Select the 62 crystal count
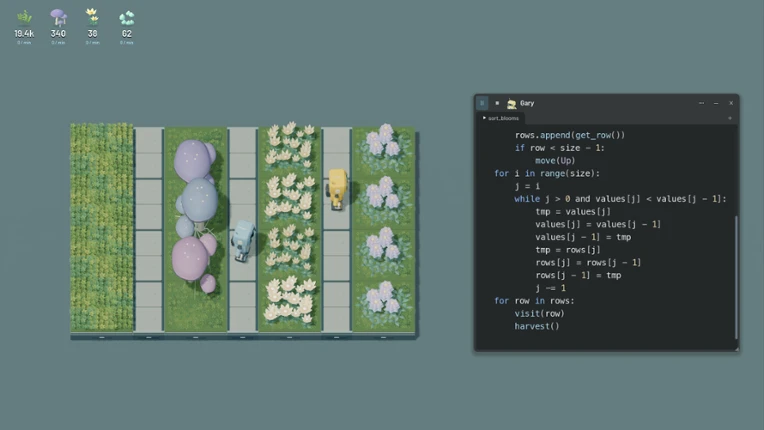This screenshot has width=764, height=430. point(127,34)
